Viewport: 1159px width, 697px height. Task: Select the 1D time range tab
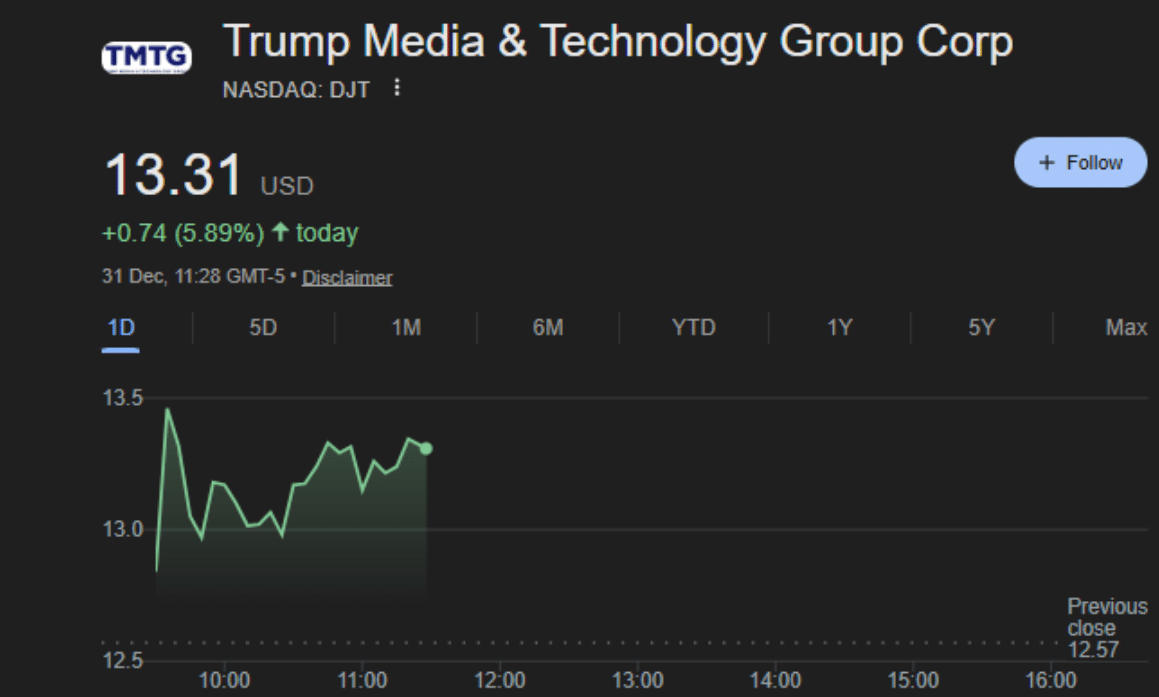pyautogui.click(x=120, y=328)
